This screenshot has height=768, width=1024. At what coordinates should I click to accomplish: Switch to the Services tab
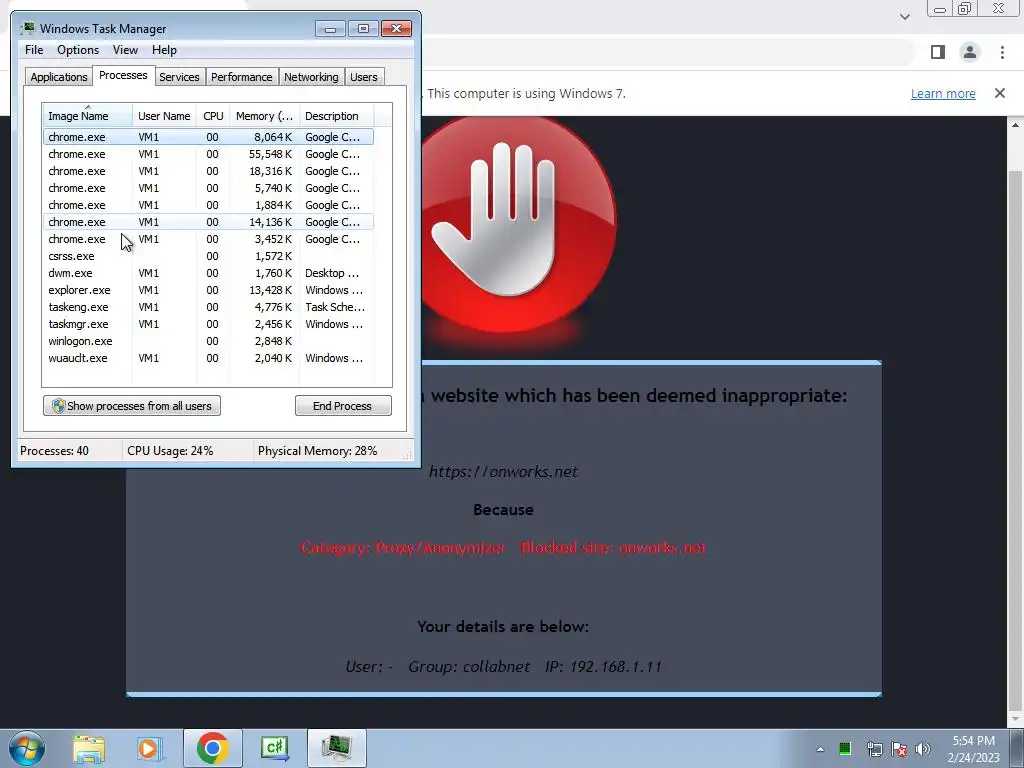(179, 77)
